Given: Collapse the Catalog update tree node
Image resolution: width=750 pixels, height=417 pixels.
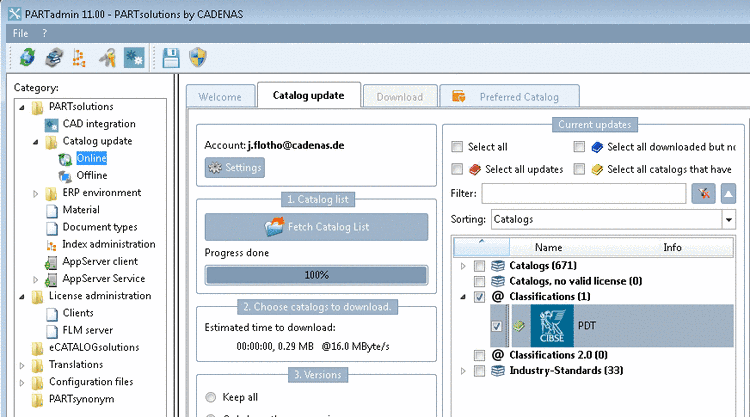Looking at the screenshot, I should pos(35,142).
